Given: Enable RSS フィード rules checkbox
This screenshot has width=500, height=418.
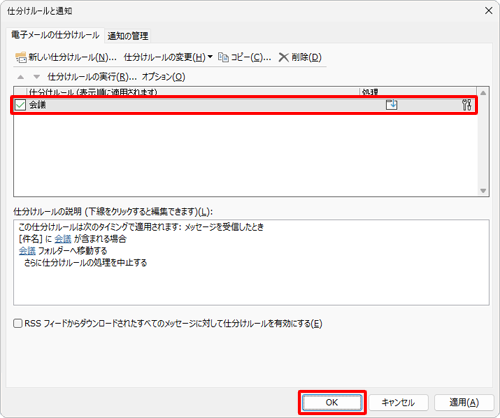Looking at the screenshot, I should pyautogui.click(x=18, y=323).
